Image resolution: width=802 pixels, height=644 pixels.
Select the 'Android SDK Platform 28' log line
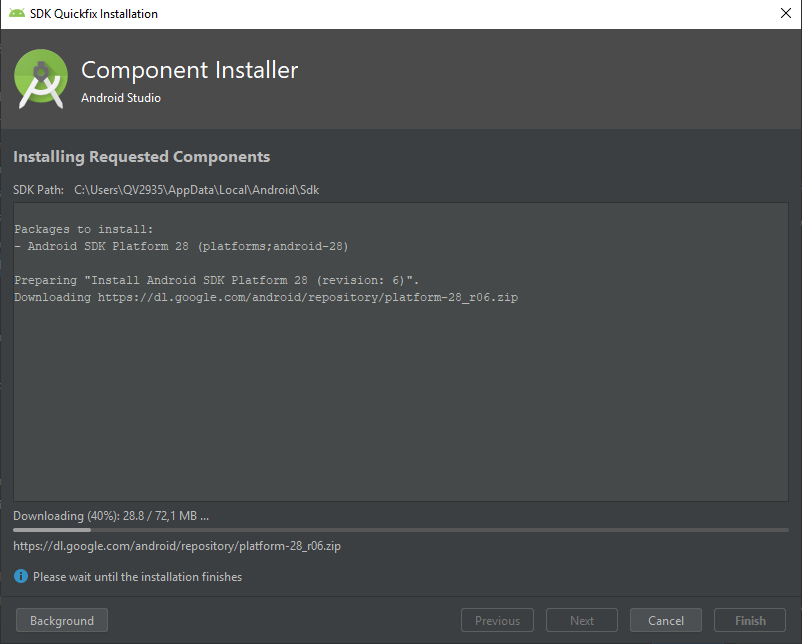click(x=181, y=246)
